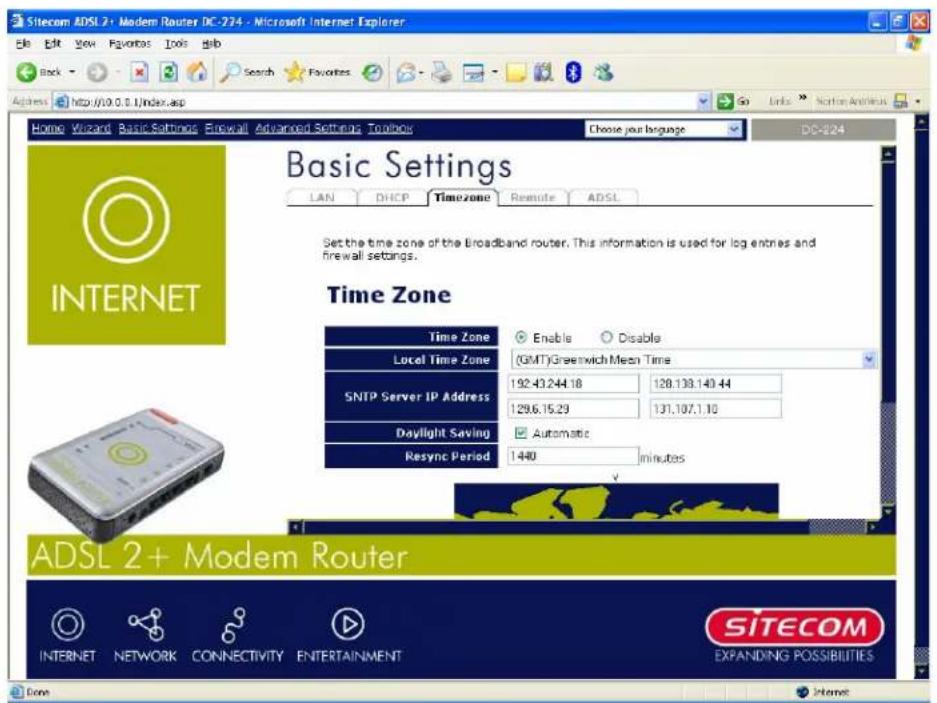Stop page loading with the red X icon
This screenshot has height=703, width=937.
point(139,72)
